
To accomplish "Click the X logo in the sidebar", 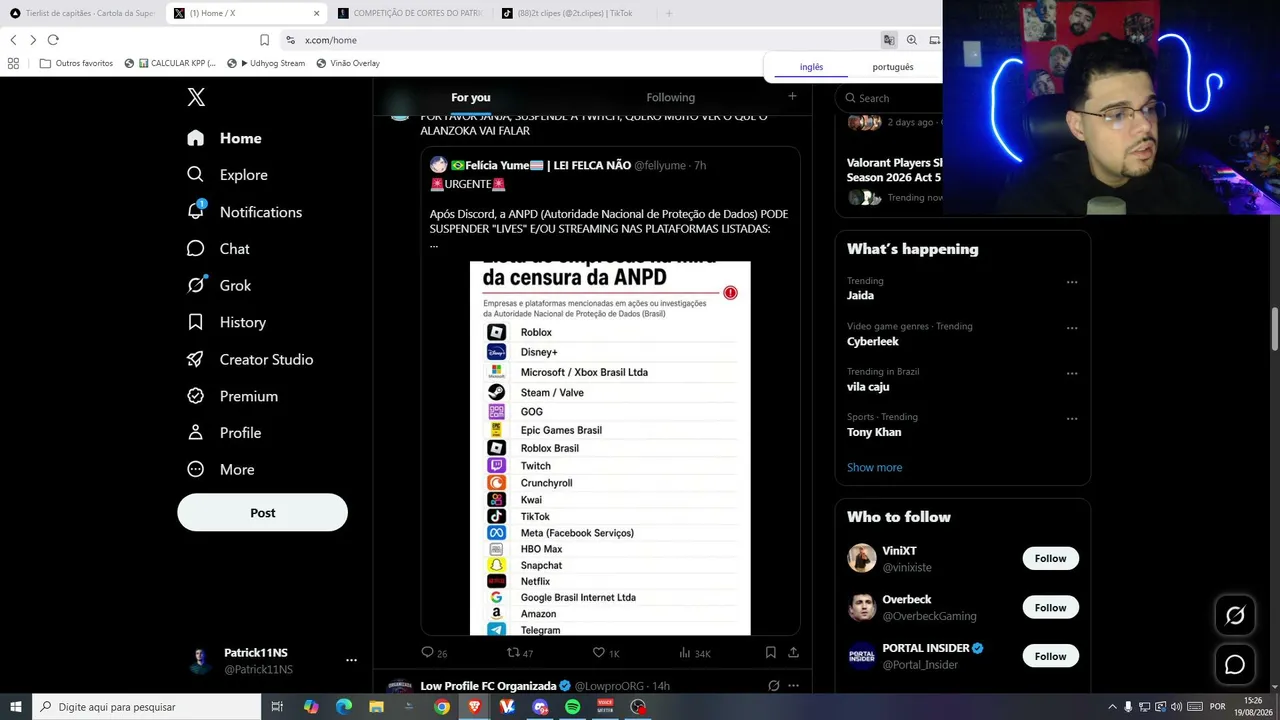I will pyautogui.click(x=196, y=97).
